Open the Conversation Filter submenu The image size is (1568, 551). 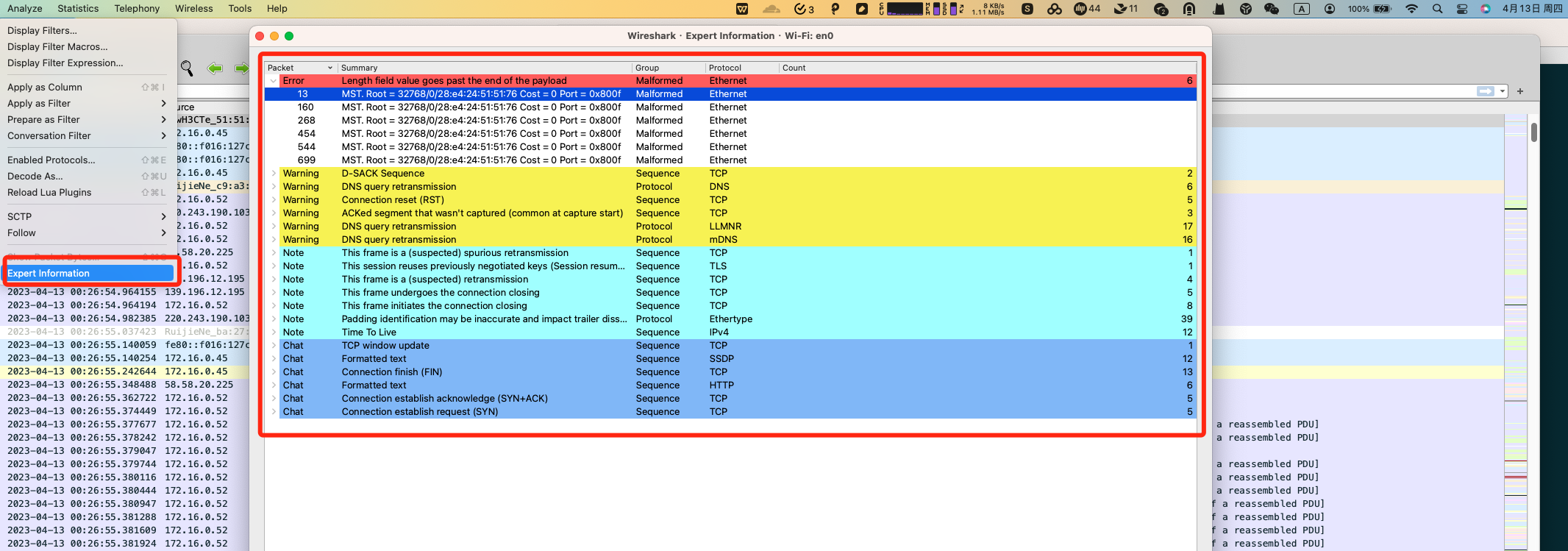pyautogui.click(x=88, y=136)
